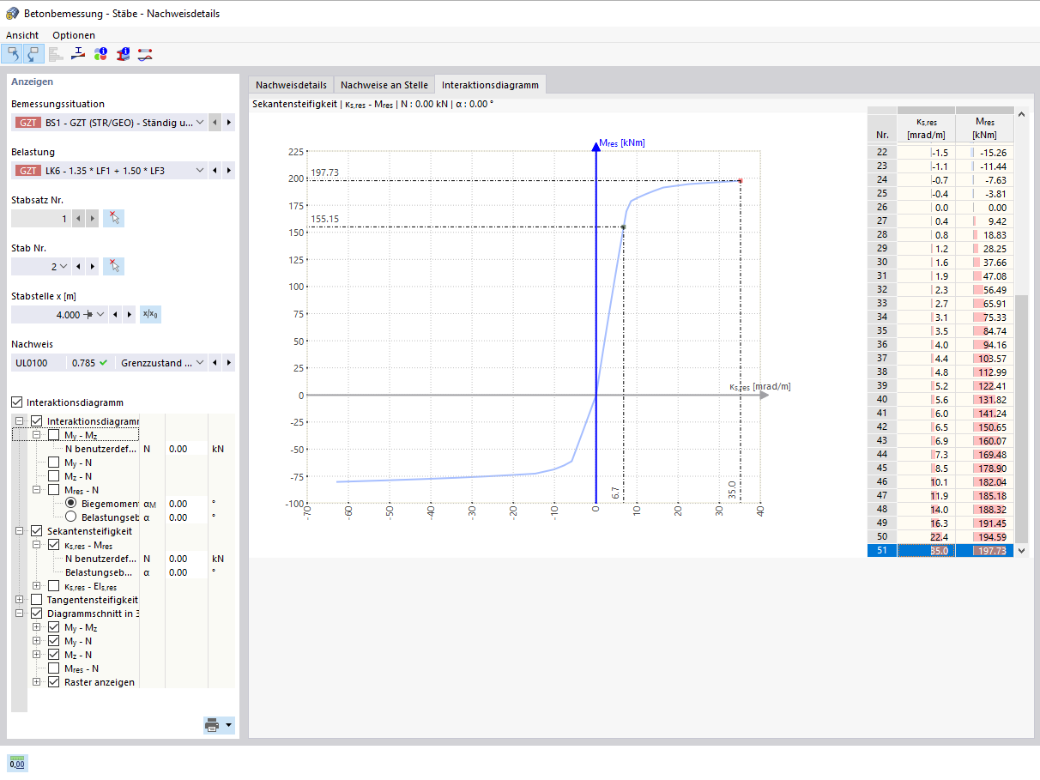Click the cross-section beam toolbar icon
1040x780 pixels.
coord(78,54)
